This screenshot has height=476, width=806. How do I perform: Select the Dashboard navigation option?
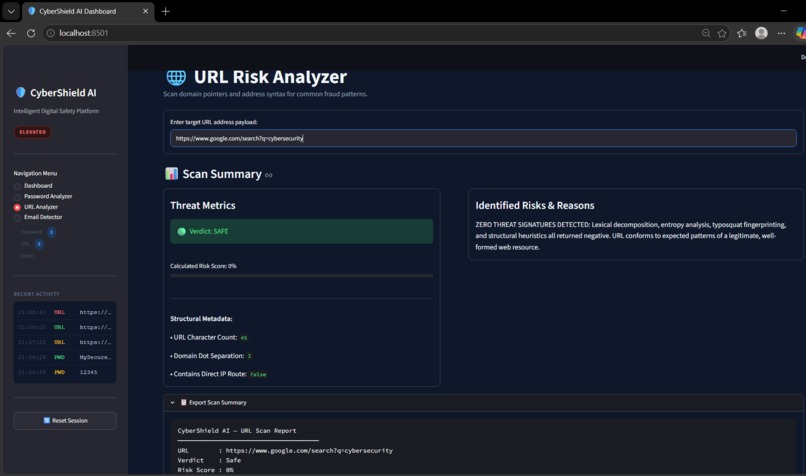pos(33,186)
